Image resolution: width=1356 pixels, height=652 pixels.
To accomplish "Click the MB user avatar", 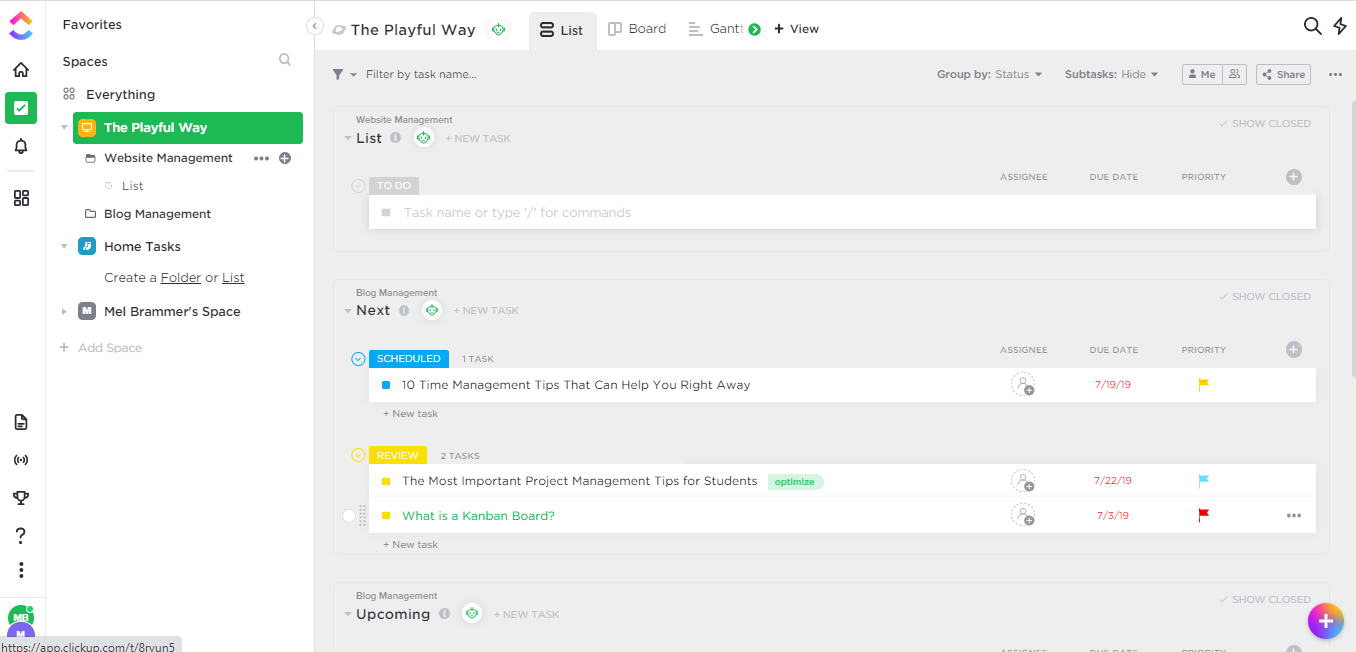I will coord(21,617).
